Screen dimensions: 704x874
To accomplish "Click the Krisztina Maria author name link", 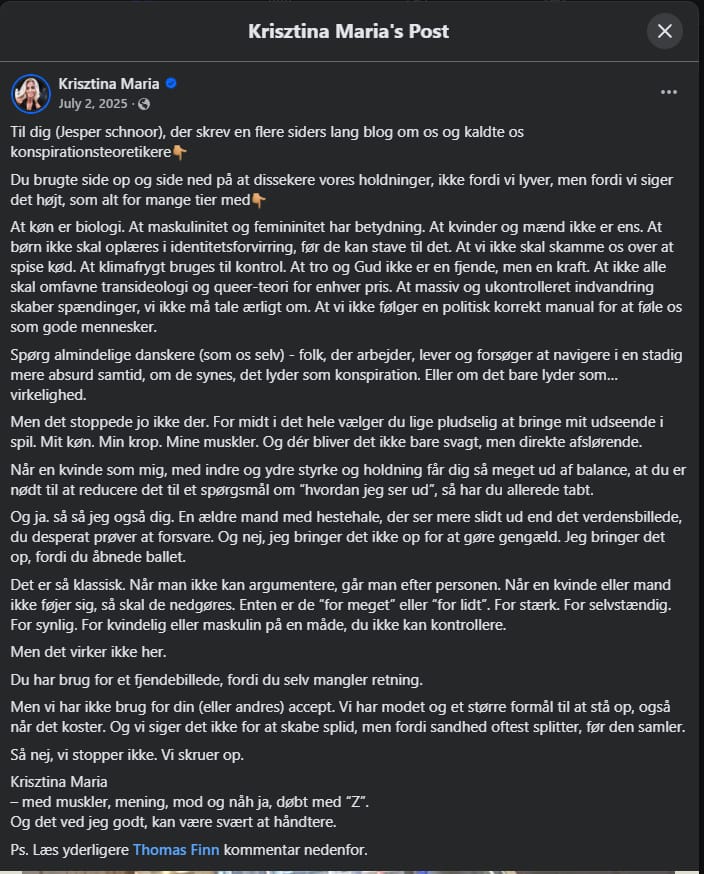I will pos(109,83).
